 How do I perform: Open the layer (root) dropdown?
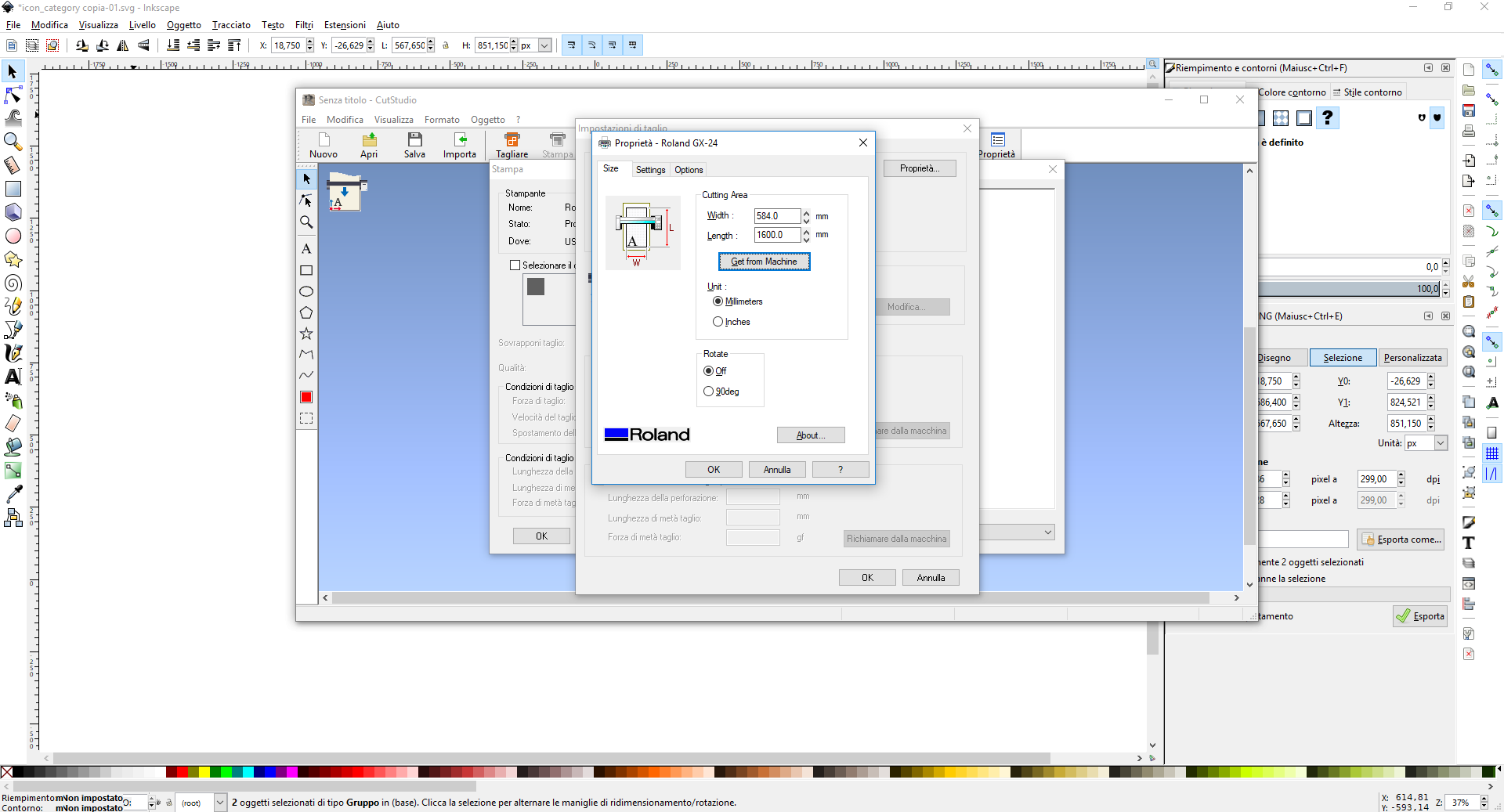[x=220, y=803]
